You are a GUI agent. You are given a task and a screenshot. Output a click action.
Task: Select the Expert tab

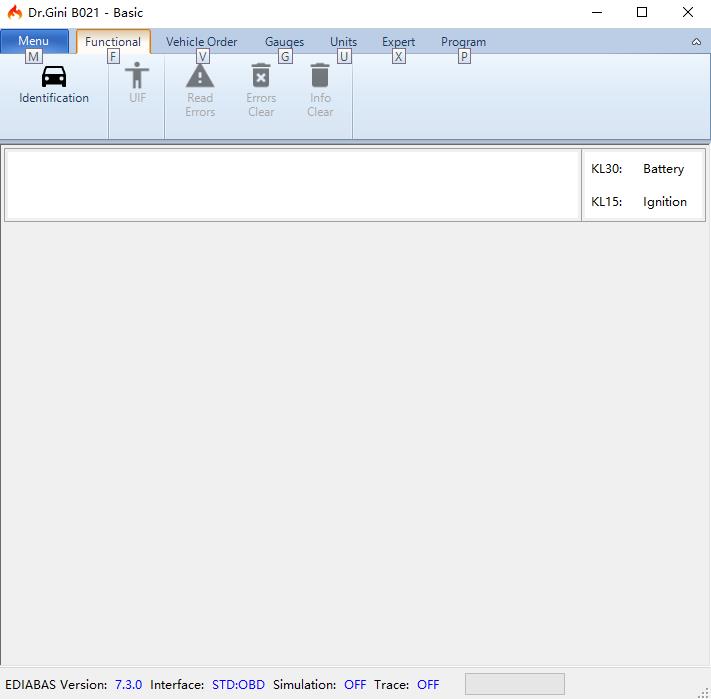(398, 42)
